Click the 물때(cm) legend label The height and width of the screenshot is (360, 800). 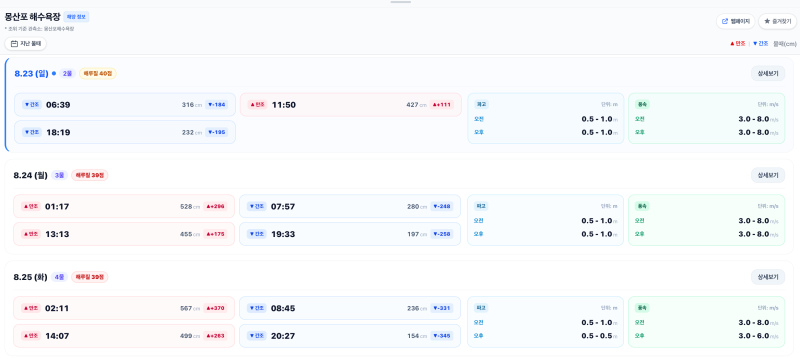(785, 44)
